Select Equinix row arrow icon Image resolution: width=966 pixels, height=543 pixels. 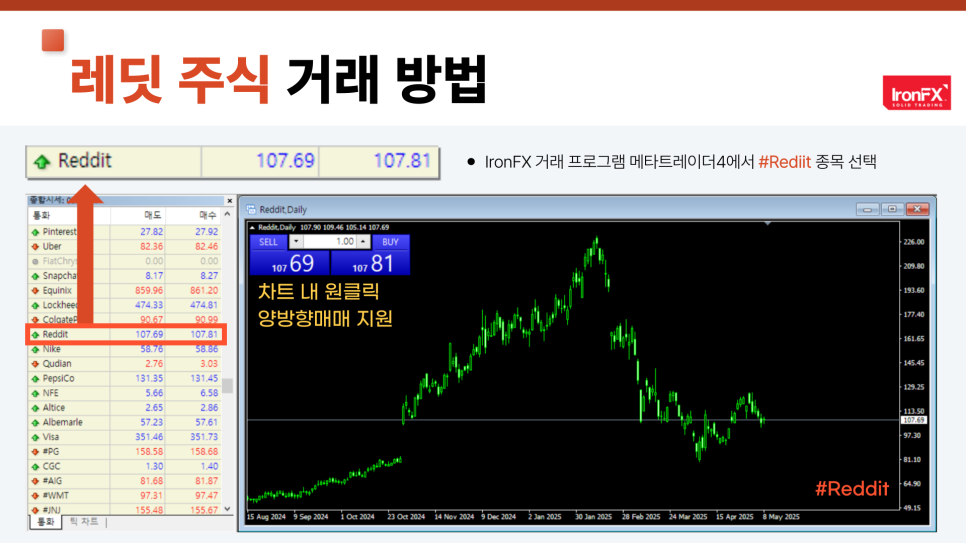[35, 291]
